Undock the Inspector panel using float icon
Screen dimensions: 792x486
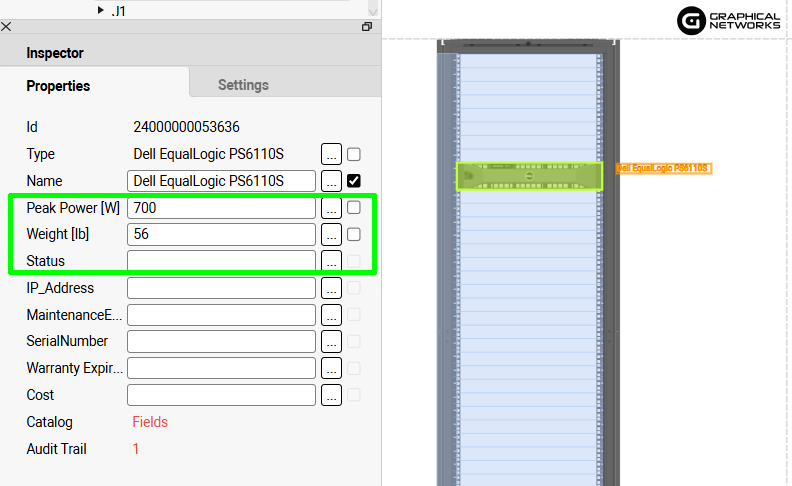(x=367, y=27)
